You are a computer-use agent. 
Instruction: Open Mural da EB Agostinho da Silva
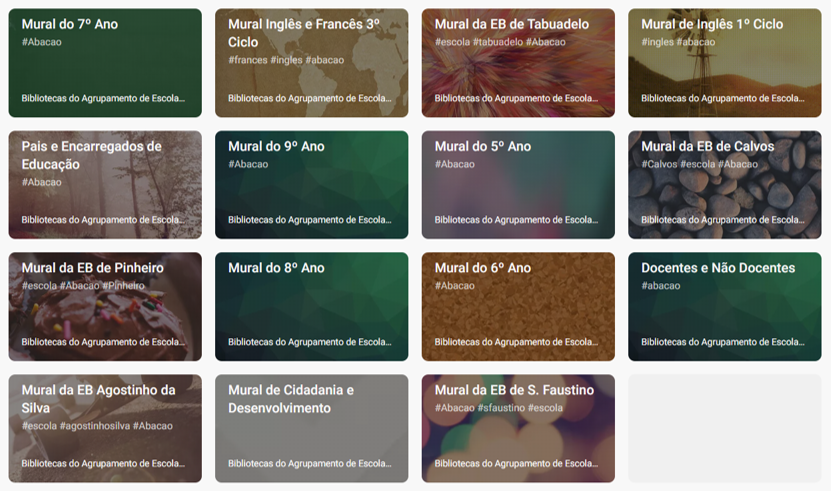click(x=105, y=428)
